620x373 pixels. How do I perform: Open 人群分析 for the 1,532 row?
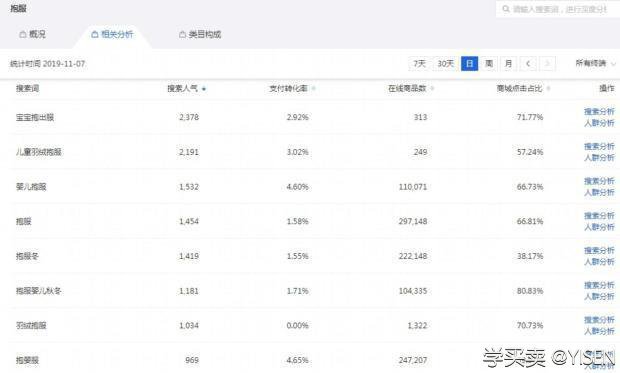[599, 192]
